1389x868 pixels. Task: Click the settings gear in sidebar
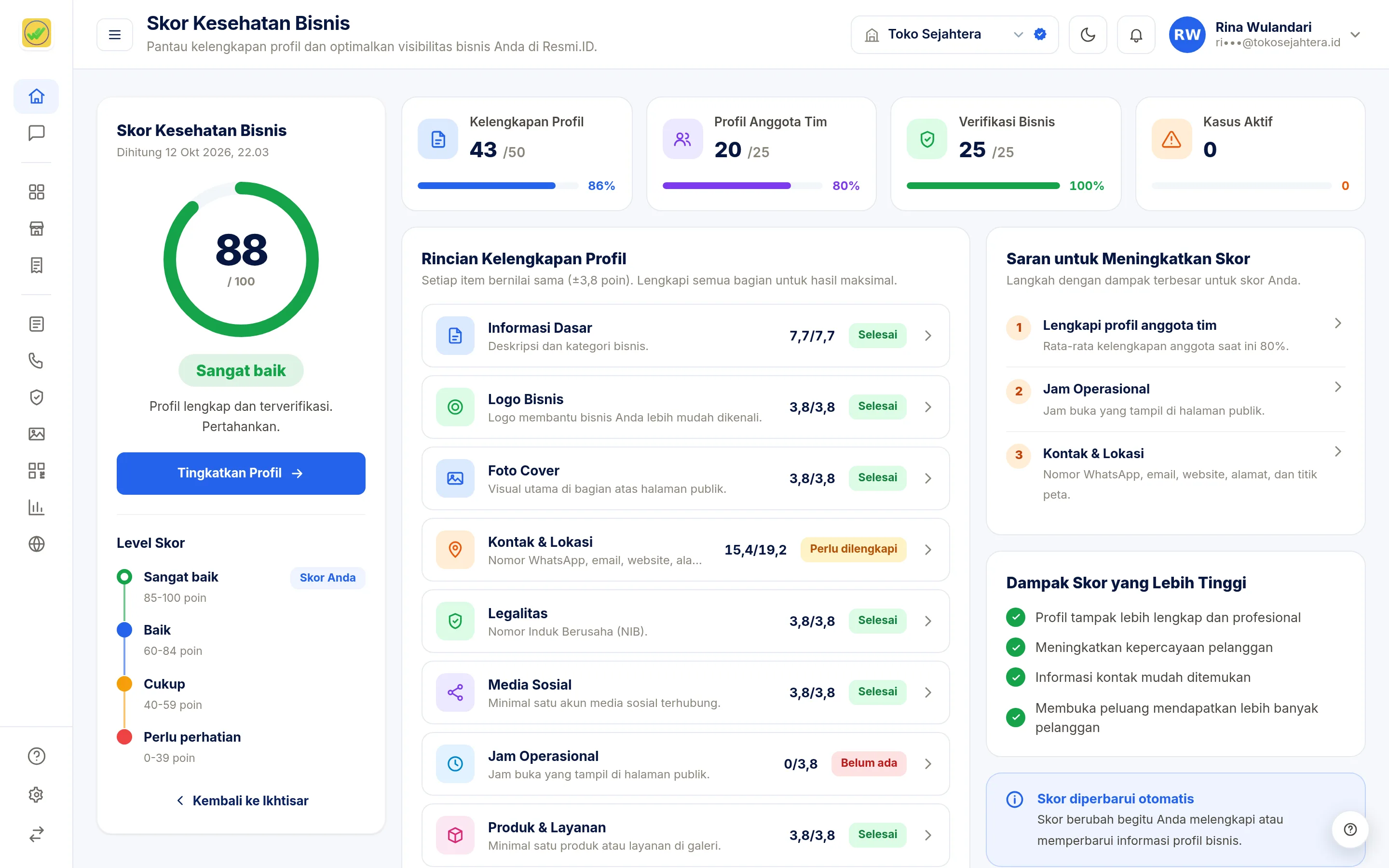pyautogui.click(x=36, y=795)
